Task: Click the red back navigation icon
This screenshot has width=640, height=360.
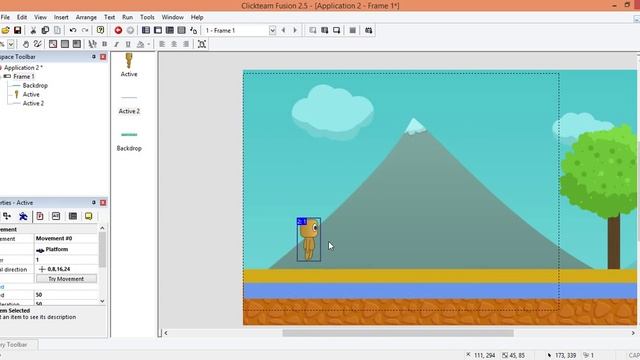Action: (118, 30)
